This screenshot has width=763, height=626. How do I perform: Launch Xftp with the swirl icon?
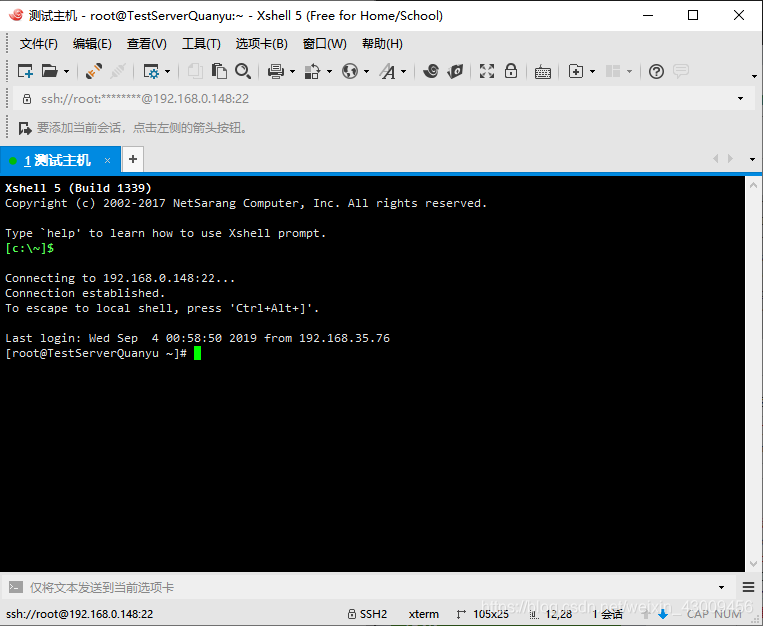[431, 72]
